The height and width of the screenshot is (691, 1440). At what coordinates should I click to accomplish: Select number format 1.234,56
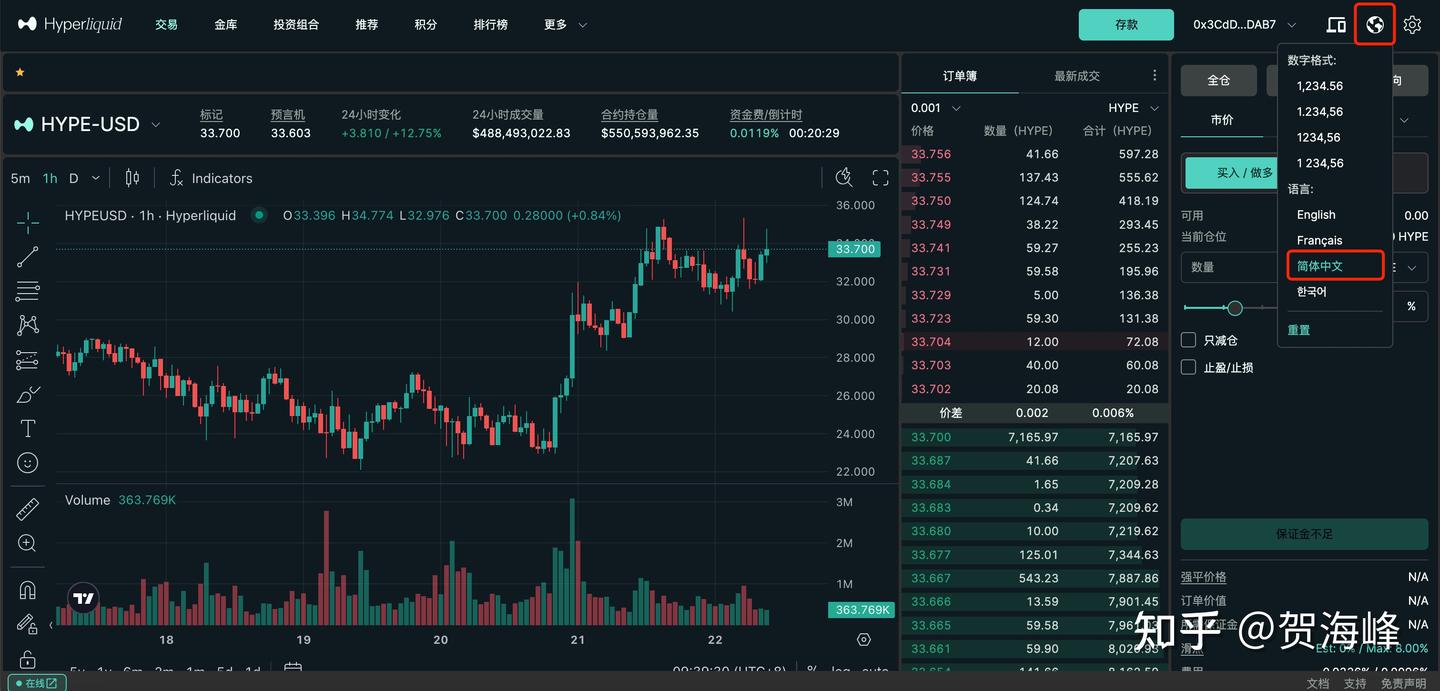(x=1320, y=112)
